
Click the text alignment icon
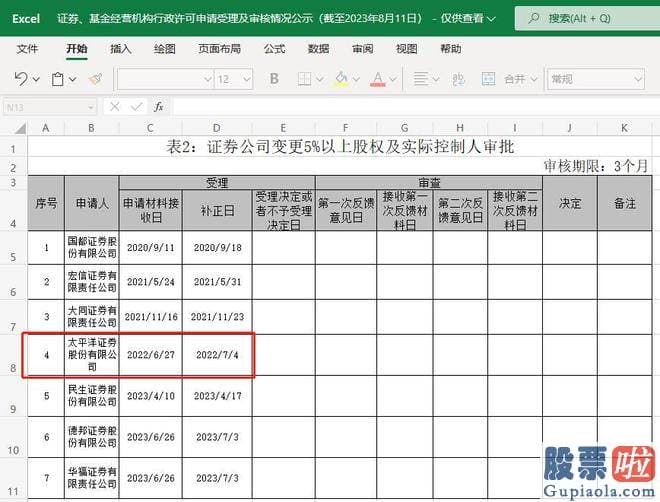coord(421,79)
